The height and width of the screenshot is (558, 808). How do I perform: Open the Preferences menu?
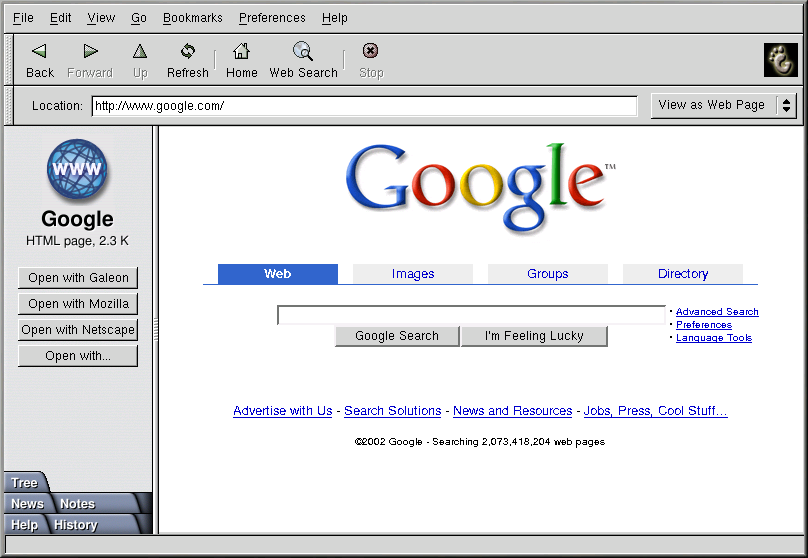(272, 18)
